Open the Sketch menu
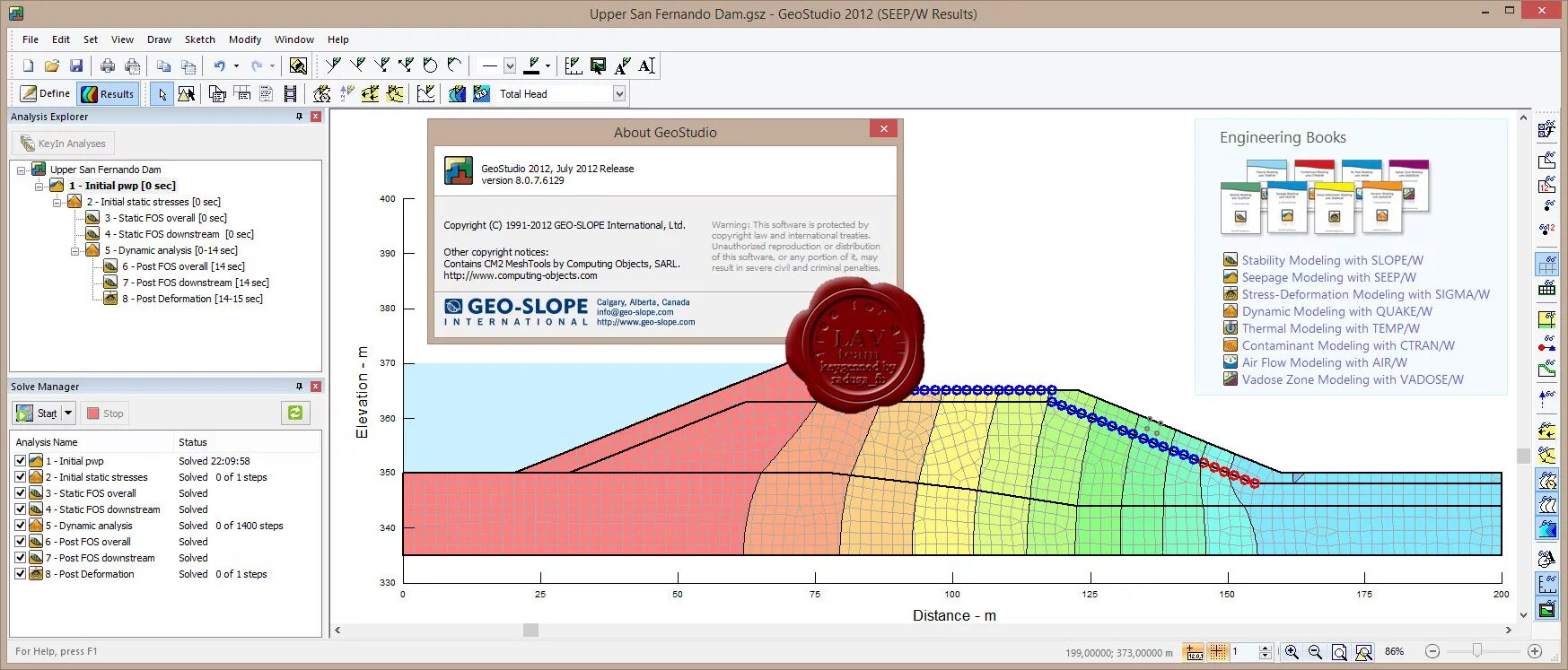This screenshot has width=1568, height=670. tap(200, 39)
